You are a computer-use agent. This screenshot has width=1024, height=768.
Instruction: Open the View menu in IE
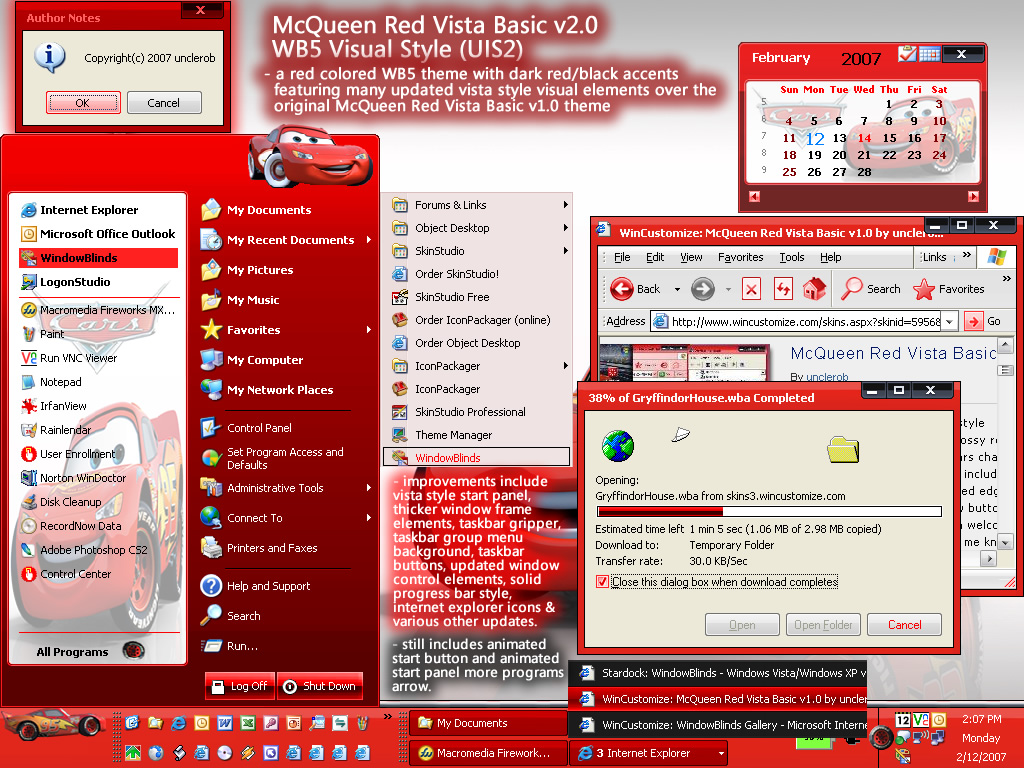click(x=691, y=257)
